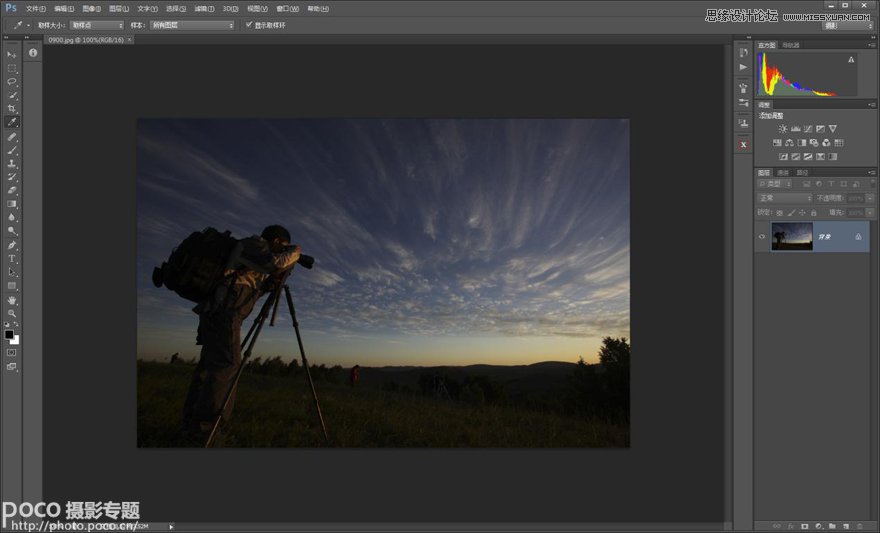This screenshot has width=880, height=533.
Task: Click the histogram cache warning triangle
Action: 851,60
